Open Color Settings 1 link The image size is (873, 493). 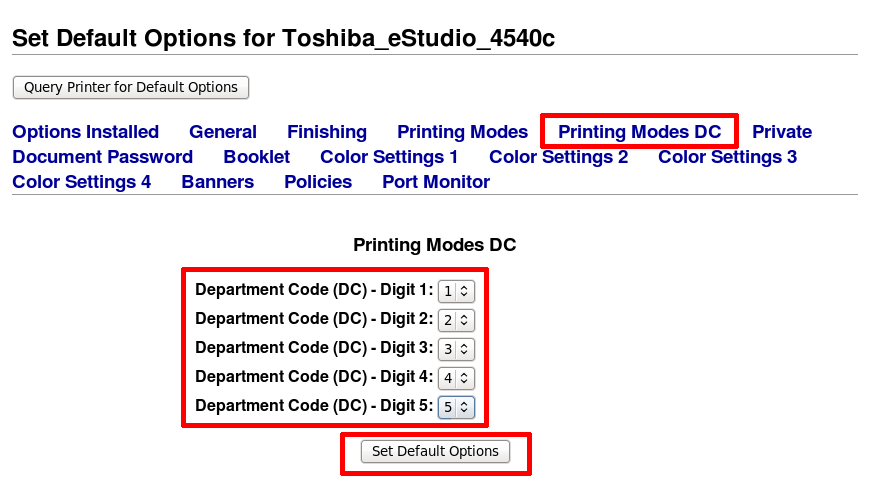[x=389, y=157]
